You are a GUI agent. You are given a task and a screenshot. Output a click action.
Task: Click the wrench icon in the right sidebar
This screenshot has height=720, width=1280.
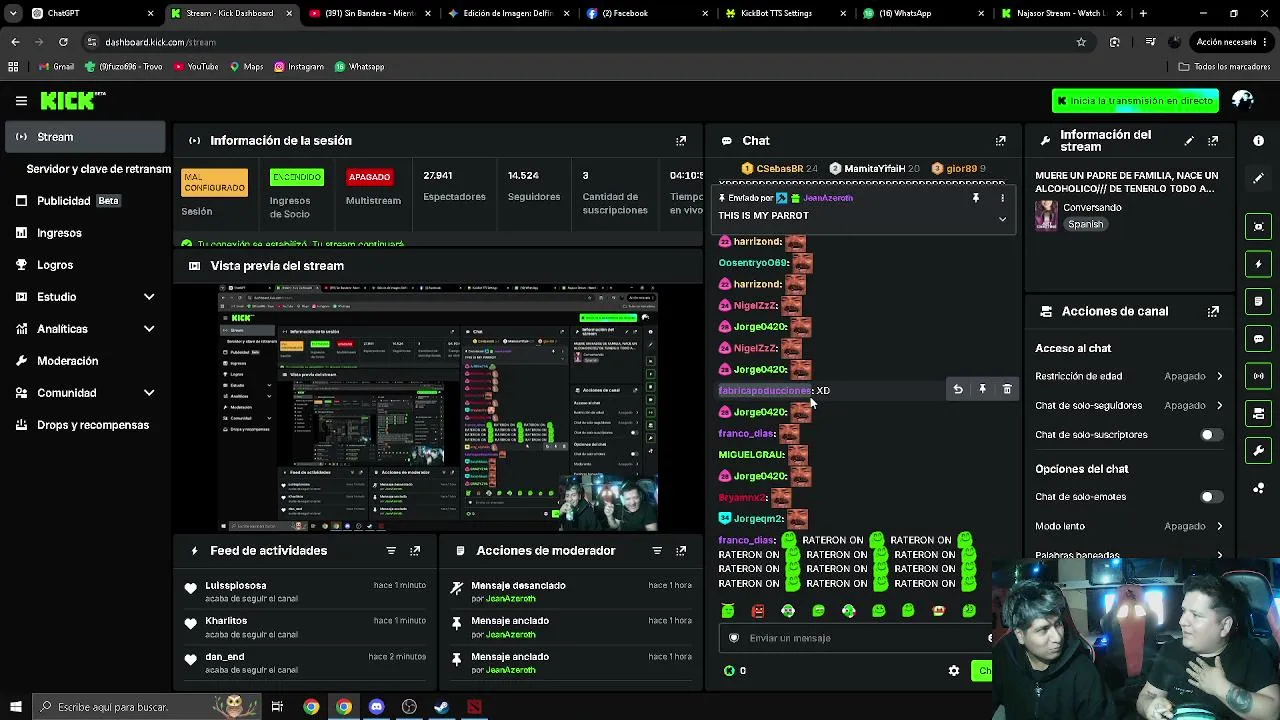[1259, 451]
